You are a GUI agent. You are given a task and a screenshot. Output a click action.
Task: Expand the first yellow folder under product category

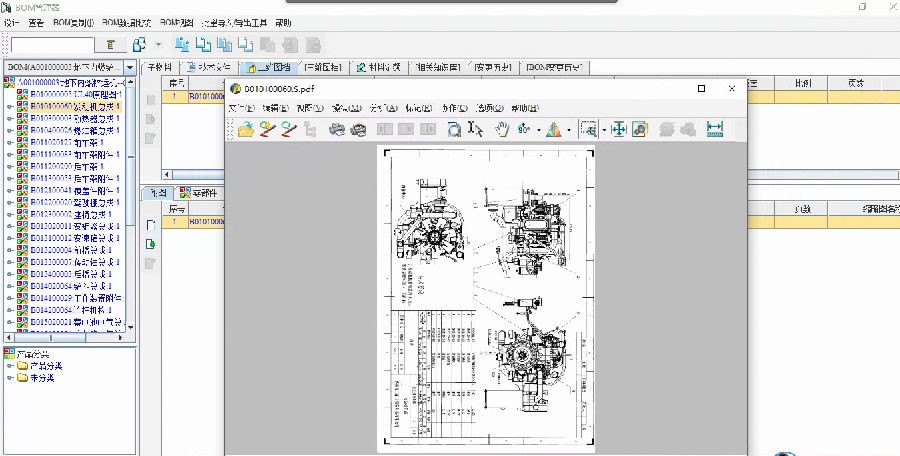pyautogui.click(x=10, y=366)
